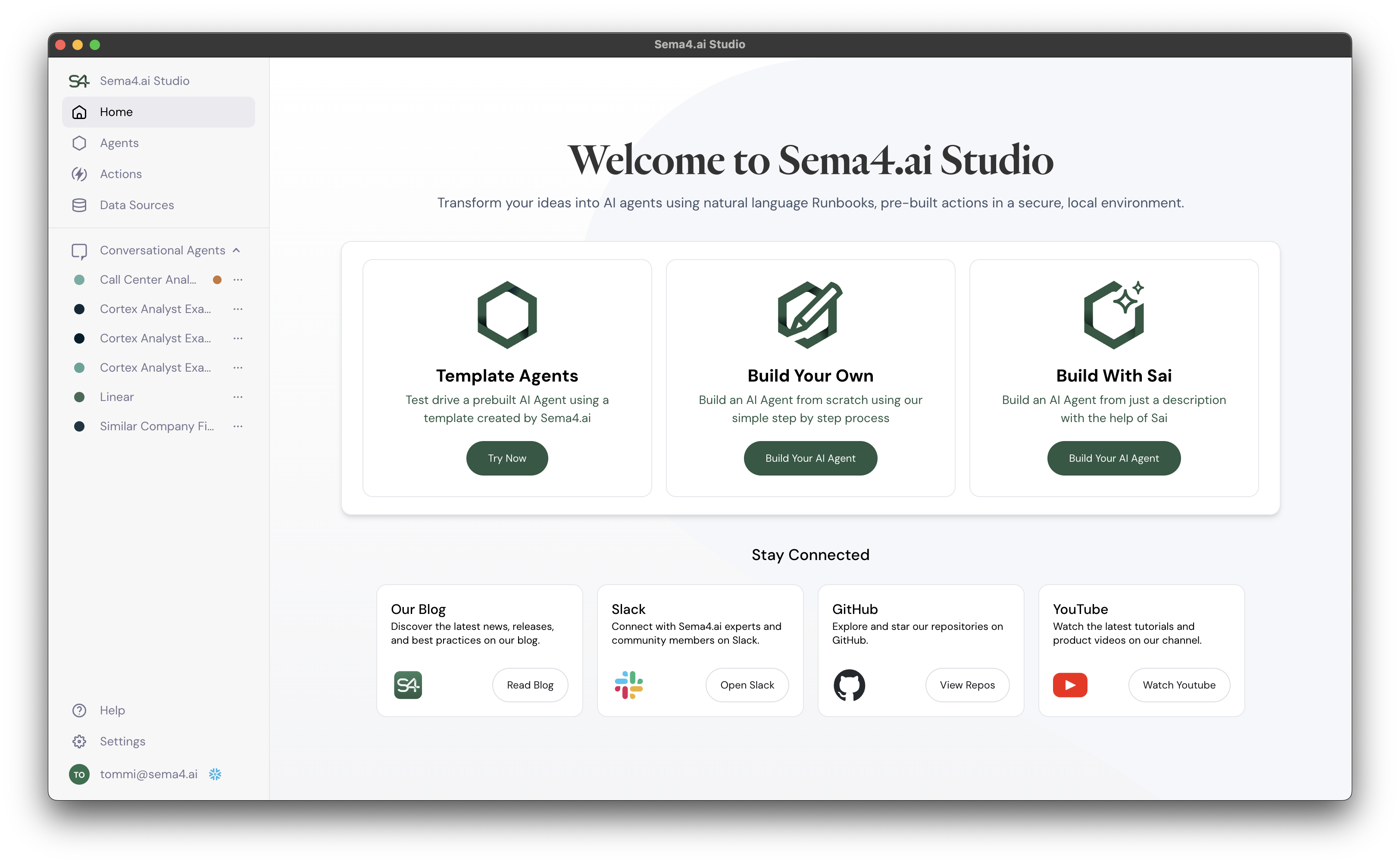Open more options for Call Center Anal...
The height and width of the screenshot is (864, 1400).
[238, 280]
